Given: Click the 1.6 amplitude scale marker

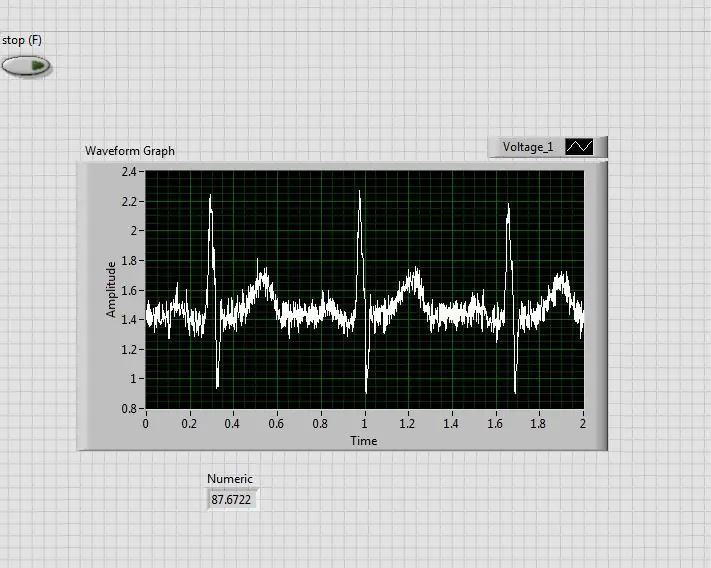Looking at the screenshot, I should [x=129, y=291].
